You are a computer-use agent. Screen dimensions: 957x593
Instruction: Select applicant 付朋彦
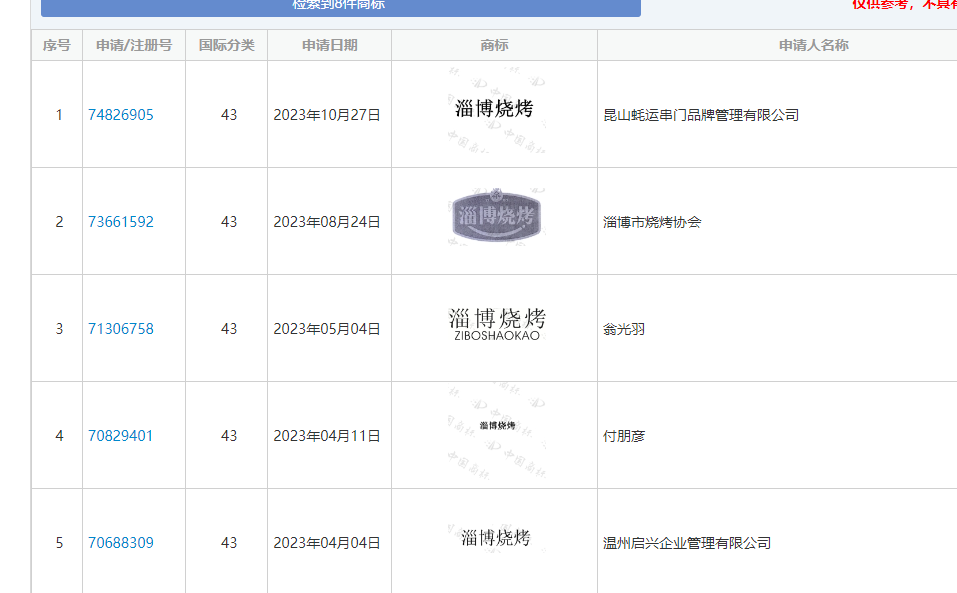click(624, 436)
